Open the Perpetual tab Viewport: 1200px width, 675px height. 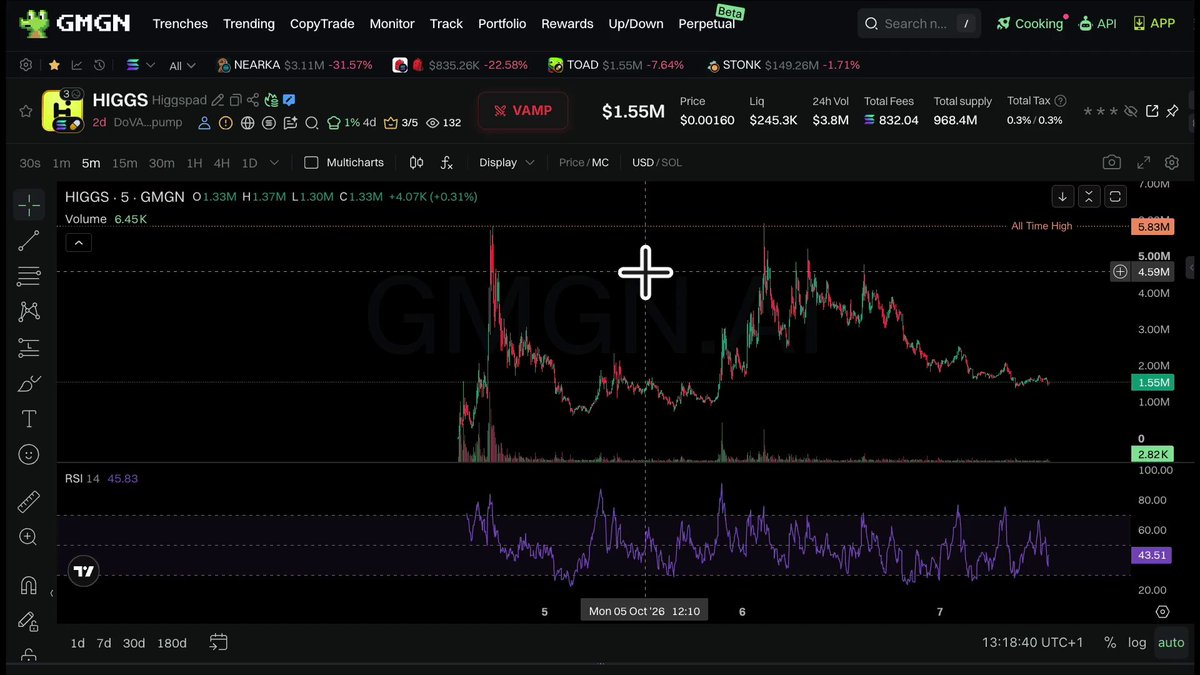(707, 23)
